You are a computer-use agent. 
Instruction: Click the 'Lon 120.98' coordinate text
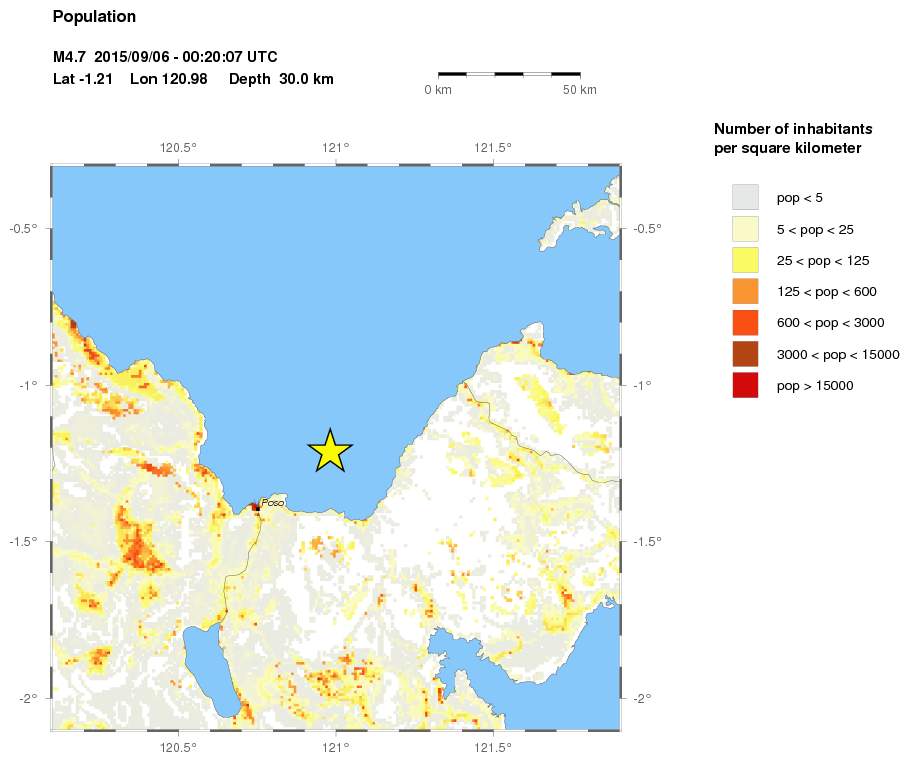pos(168,79)
